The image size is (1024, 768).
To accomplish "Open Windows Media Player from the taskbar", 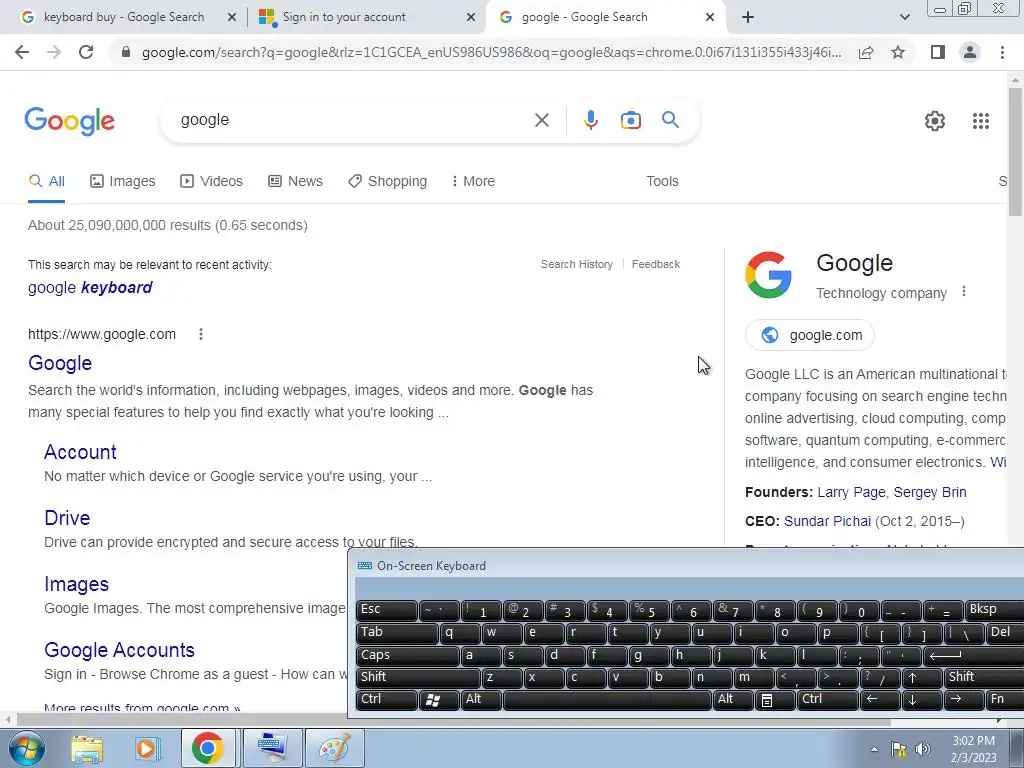I will [x=147, y=748].
